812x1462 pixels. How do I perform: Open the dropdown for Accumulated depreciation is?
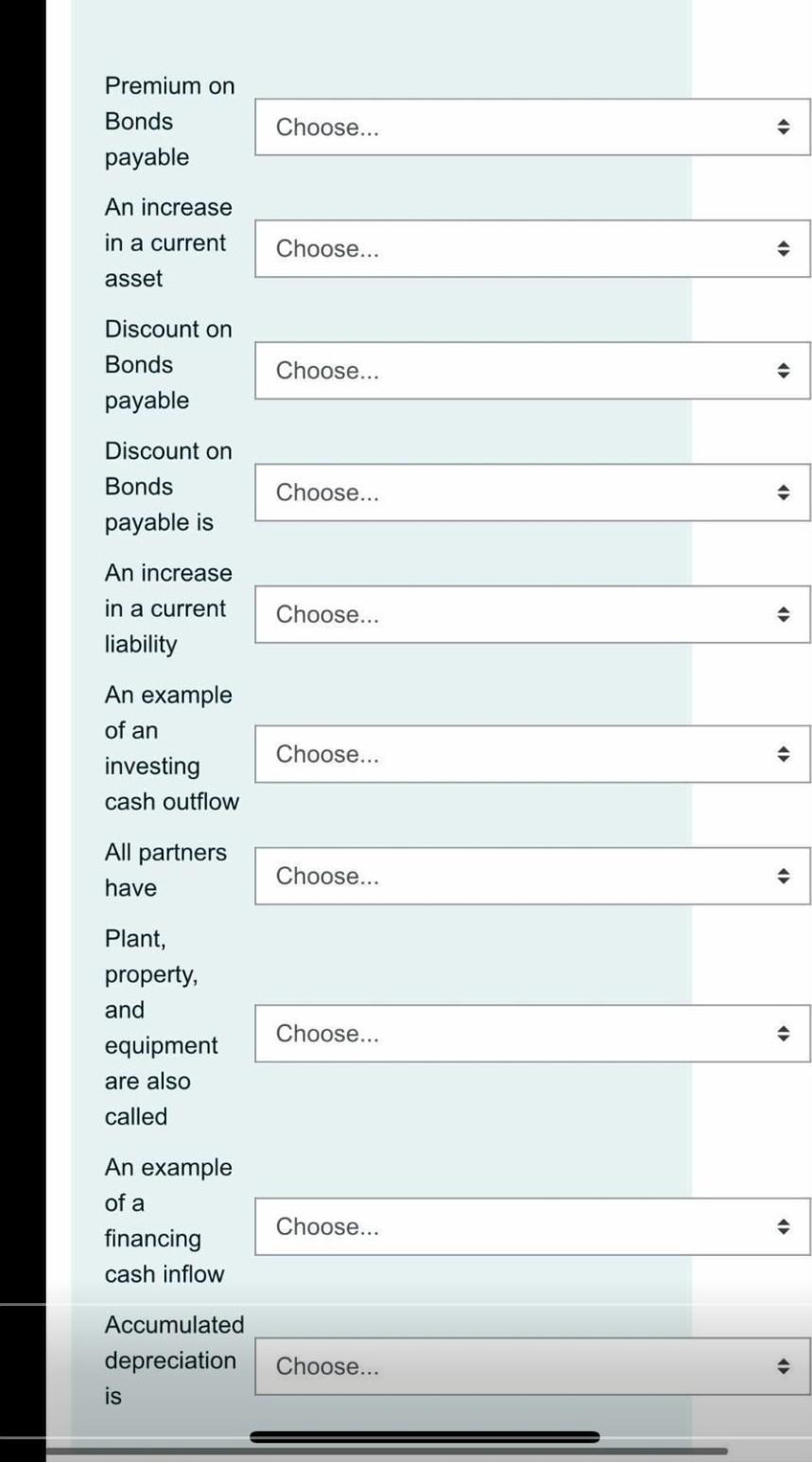pos(529,1366)
